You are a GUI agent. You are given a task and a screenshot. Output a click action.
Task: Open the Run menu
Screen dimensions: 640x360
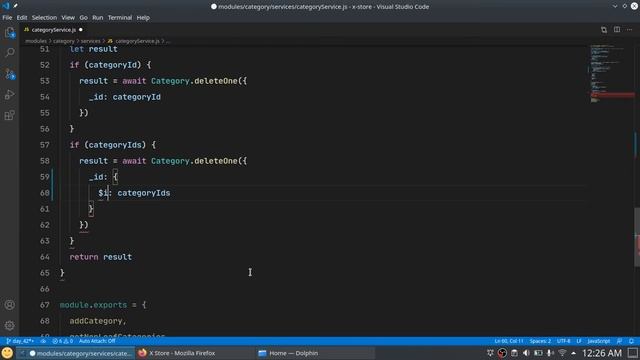point(98,18)
